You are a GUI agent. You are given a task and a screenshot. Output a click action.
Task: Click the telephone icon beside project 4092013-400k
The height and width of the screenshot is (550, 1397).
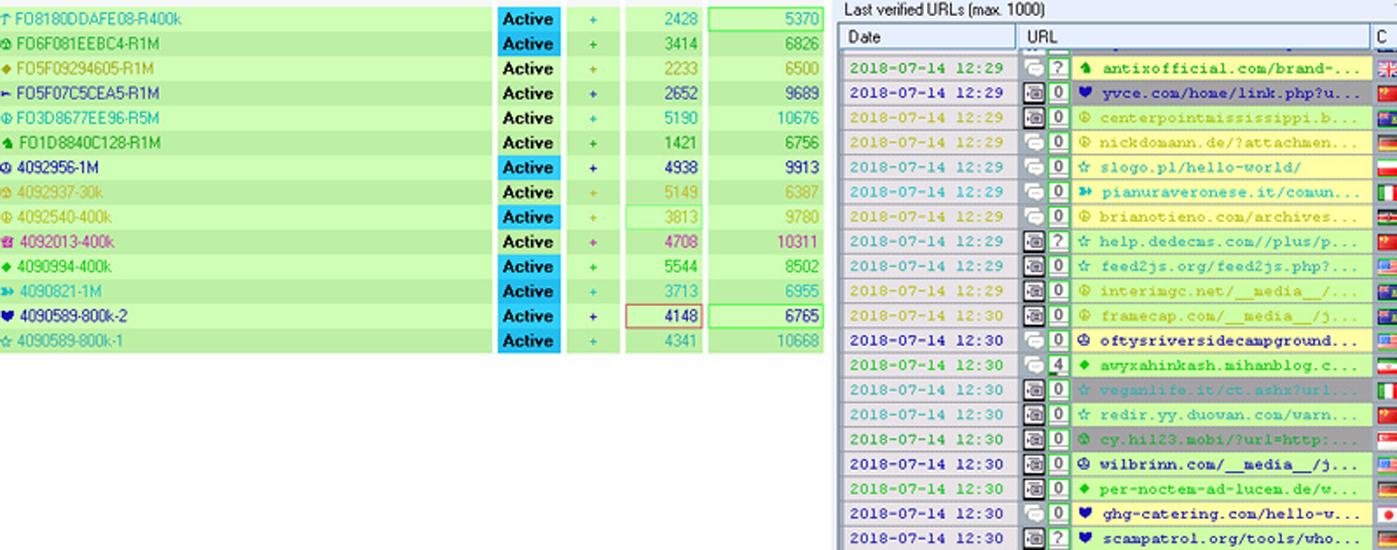(x=8, y=242)
